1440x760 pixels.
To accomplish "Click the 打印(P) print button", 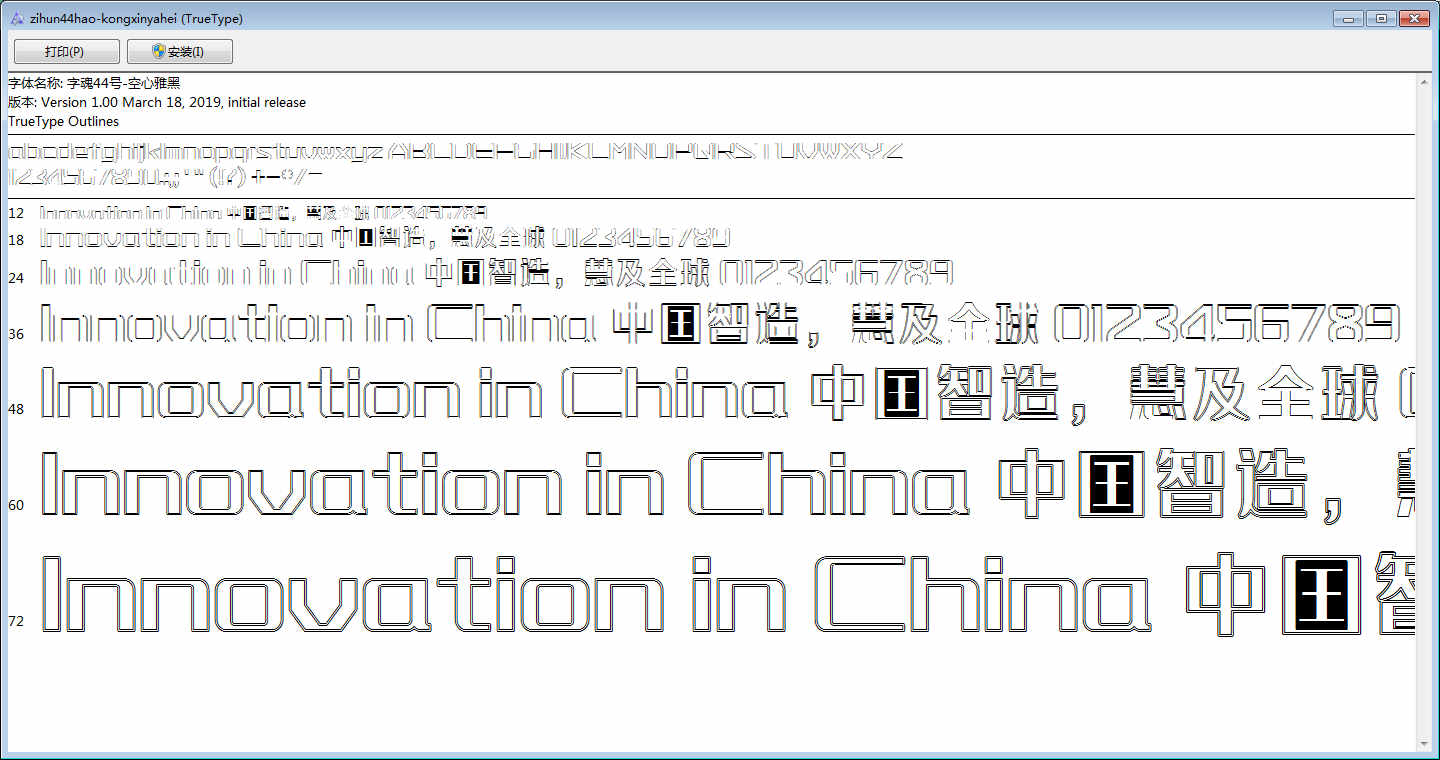I will coord(66,51).
